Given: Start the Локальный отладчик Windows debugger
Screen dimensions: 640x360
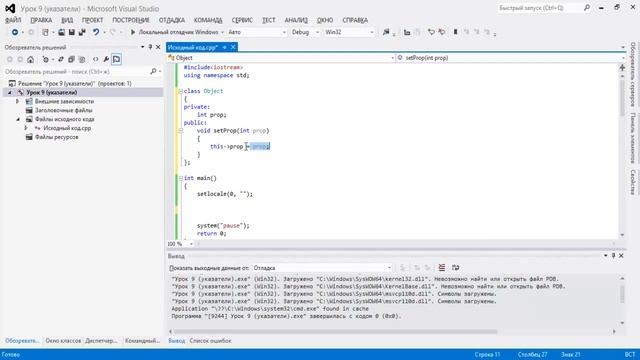Looking at the screenshot, I should tap(177, 32).
